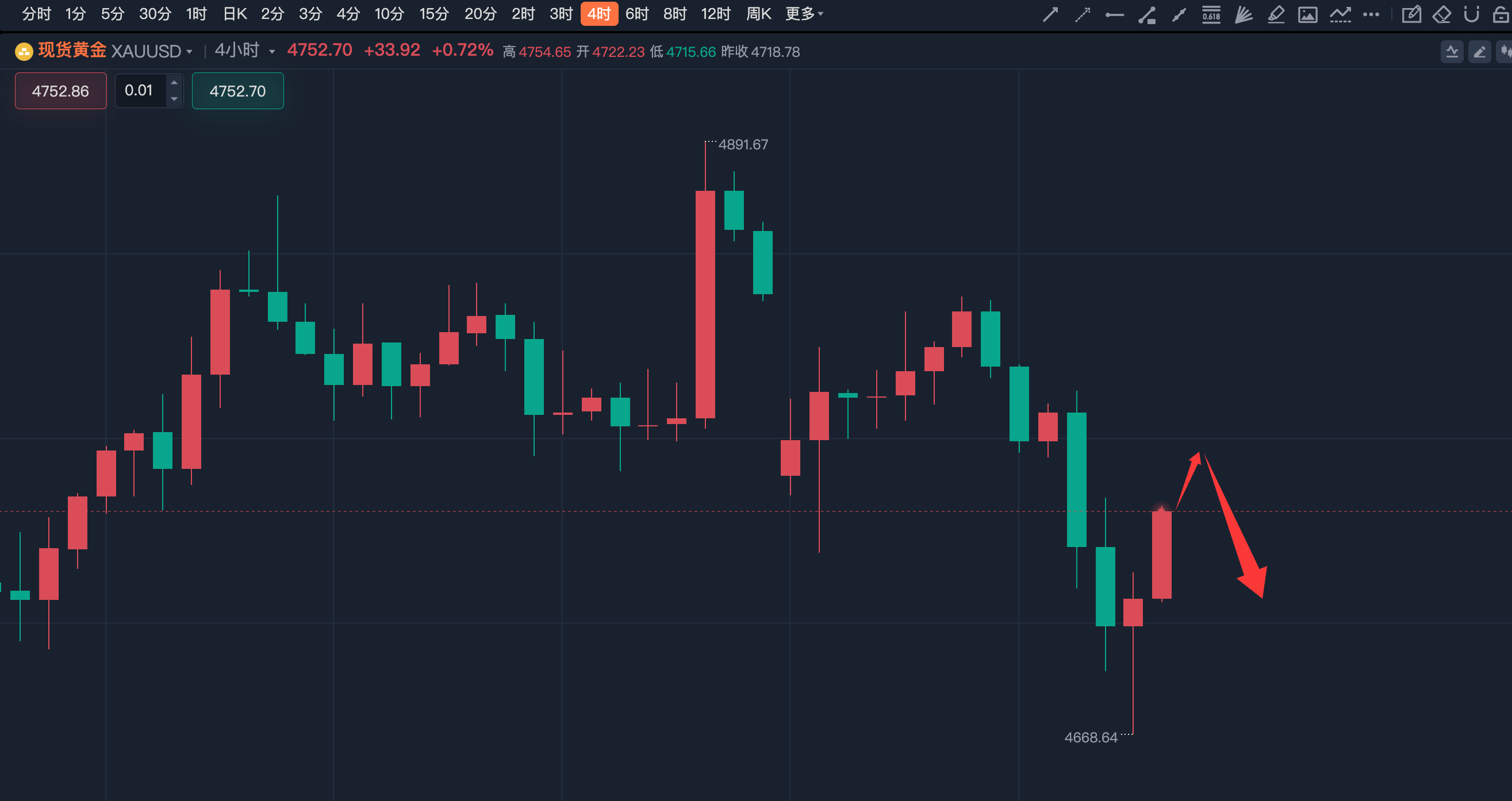This screenshot has height=801, width=1512.
Task: Select the Fibonacci 0.618 retracement tool
Action: (x=1211, y=14)
